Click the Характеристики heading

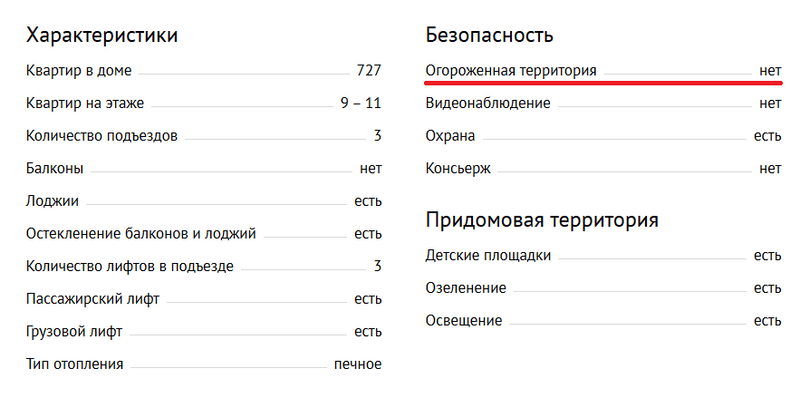pyautogui.click(x=102, y=36)
